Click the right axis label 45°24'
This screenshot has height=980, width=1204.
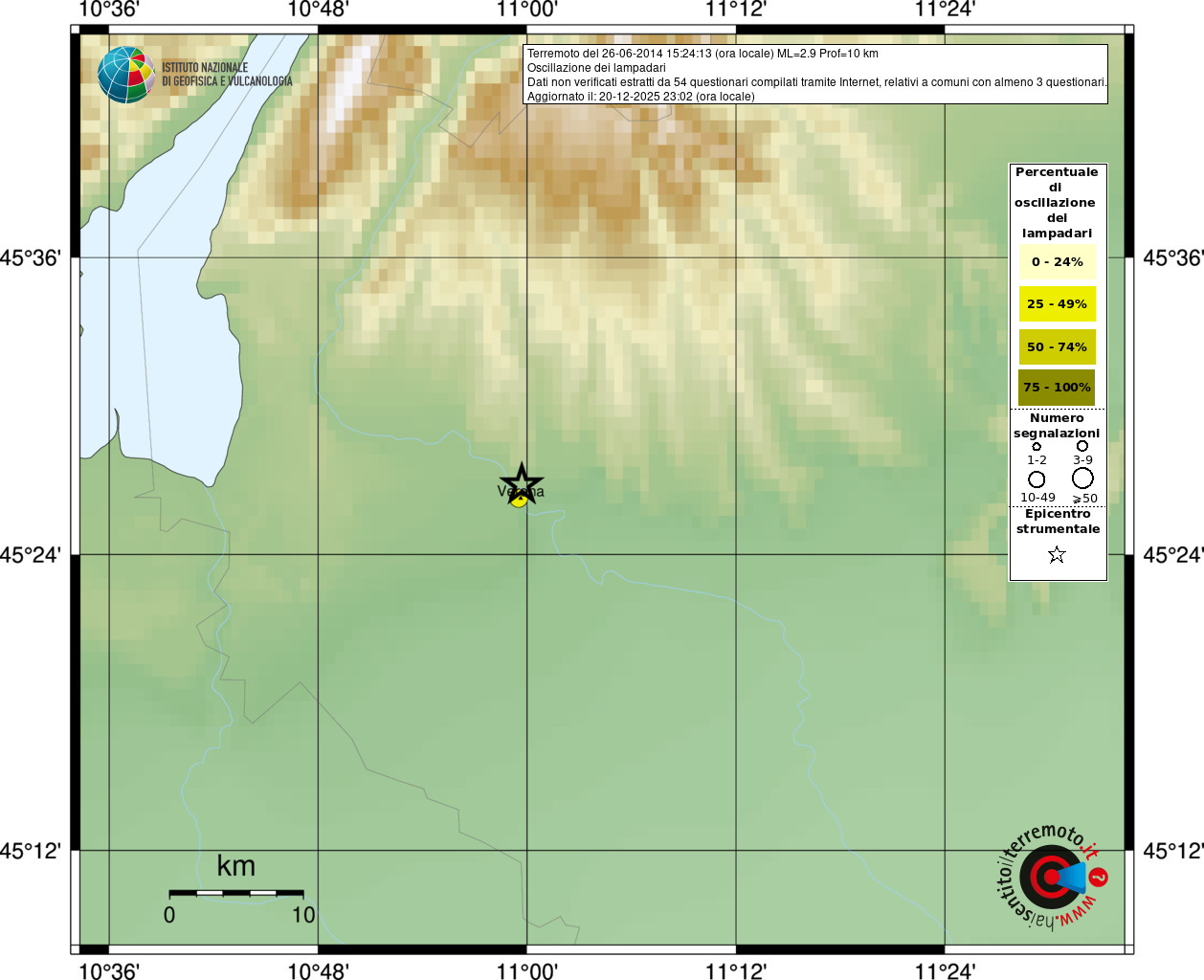coord(1173,555)
